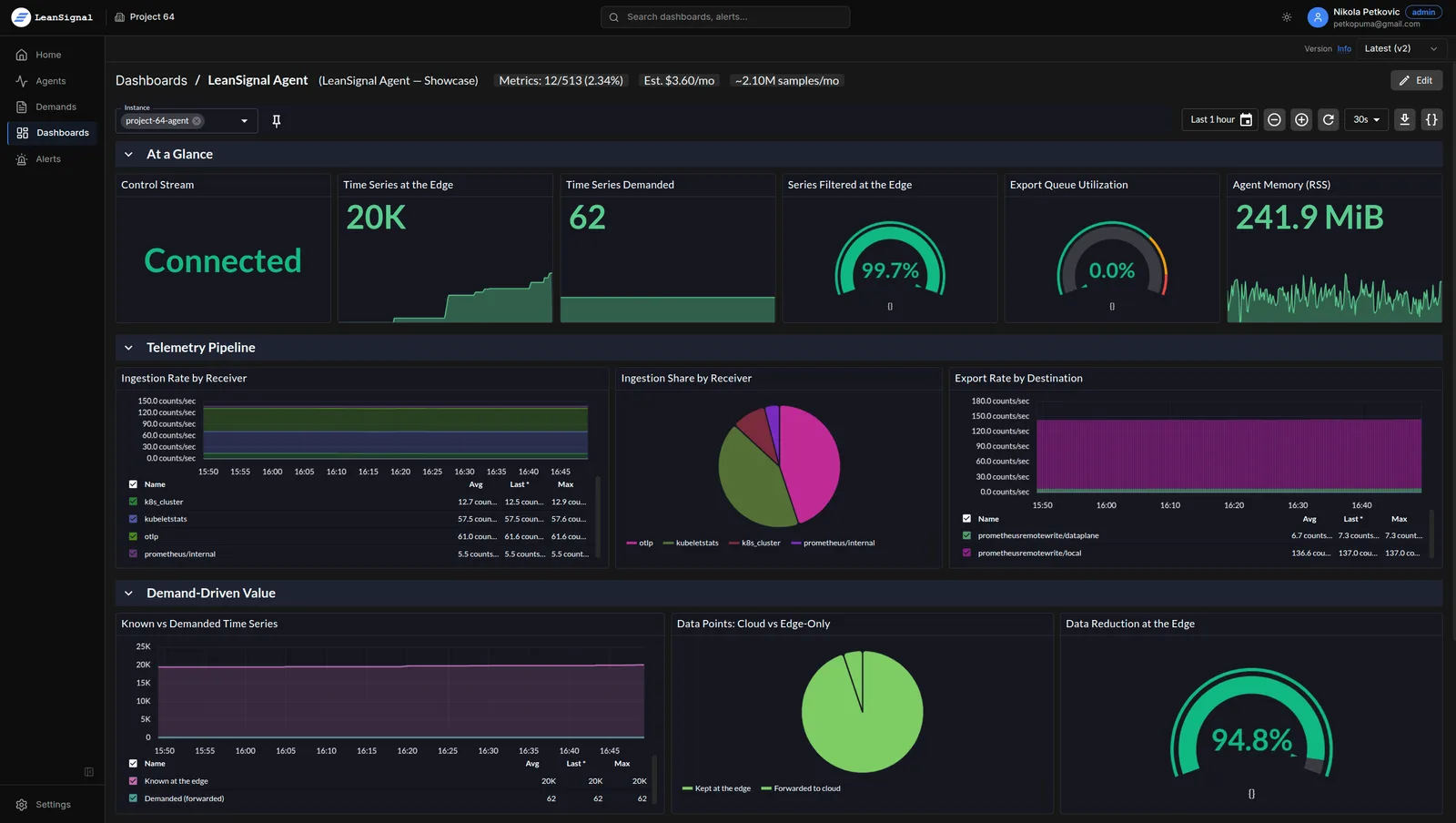The image size is (1456, 823).
Task: Click braces icon under Series Filtered gauge
Action: click(x=890, y=307)
